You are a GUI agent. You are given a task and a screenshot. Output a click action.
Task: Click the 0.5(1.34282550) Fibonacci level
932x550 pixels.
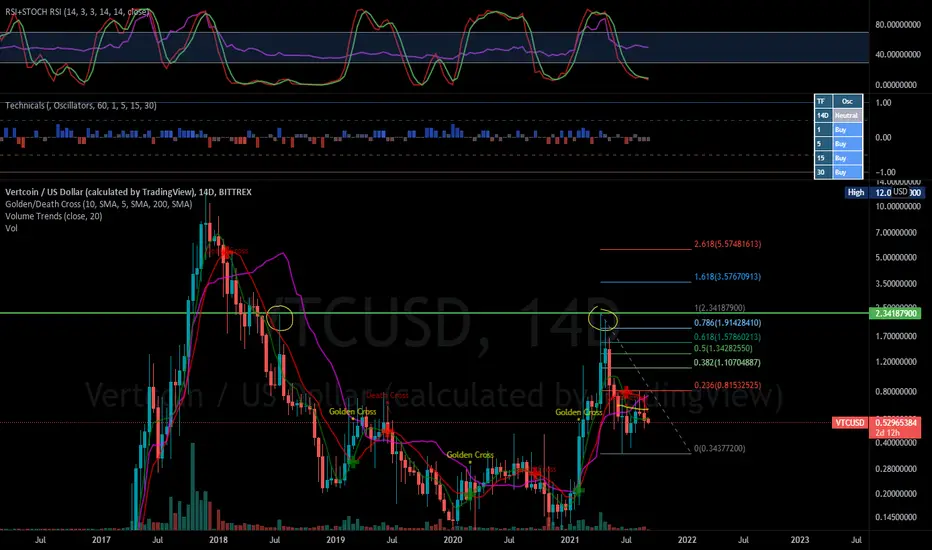coord(723,348)
